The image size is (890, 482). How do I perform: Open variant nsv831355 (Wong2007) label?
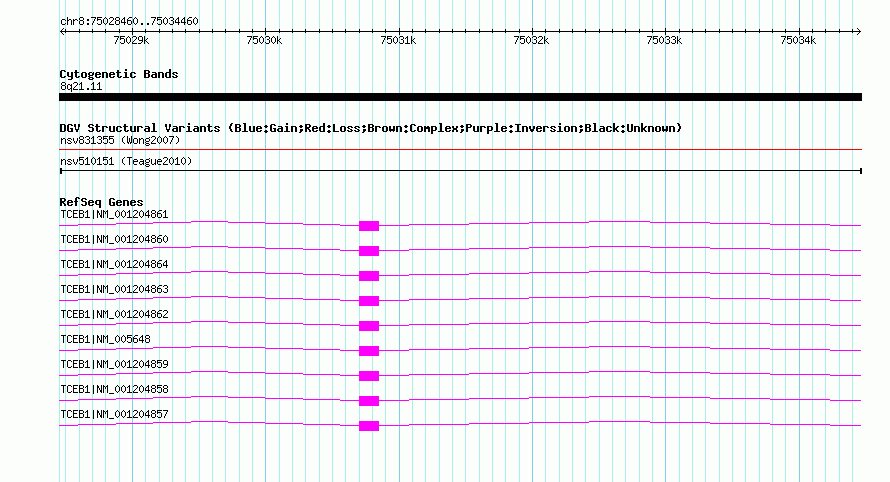click(x=120, y=140)
